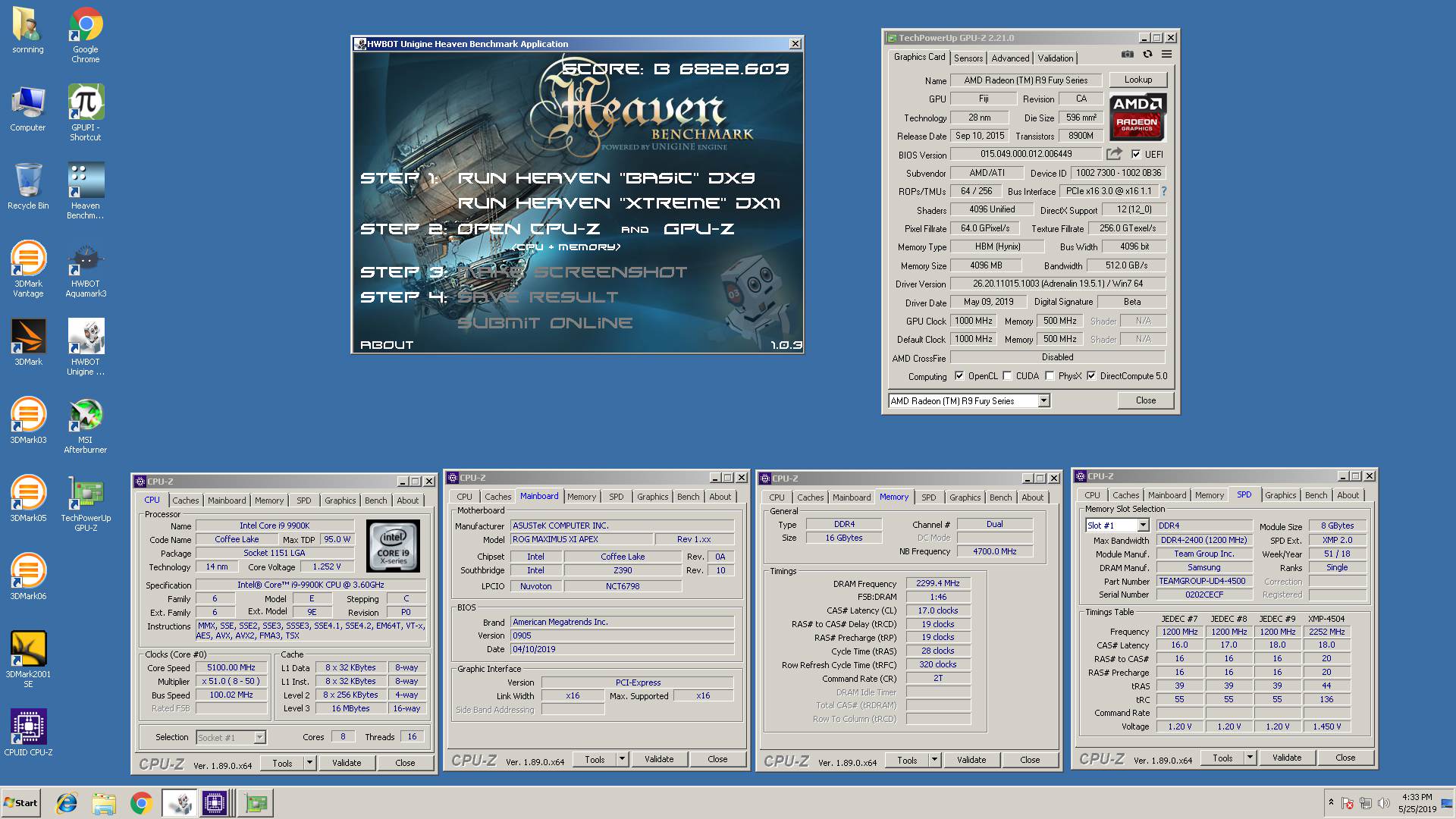
Task: Open the 3DMark desktop shortcut
Action: (28, 343)
